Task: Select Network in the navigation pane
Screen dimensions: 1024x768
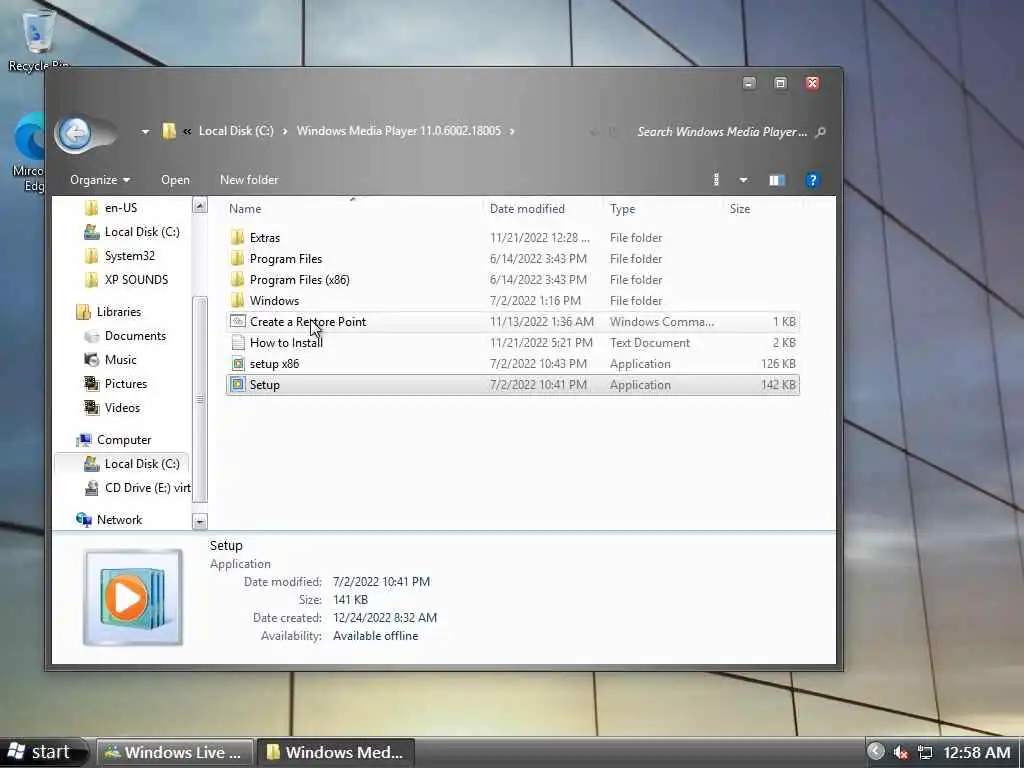Action: click(119, 520)
